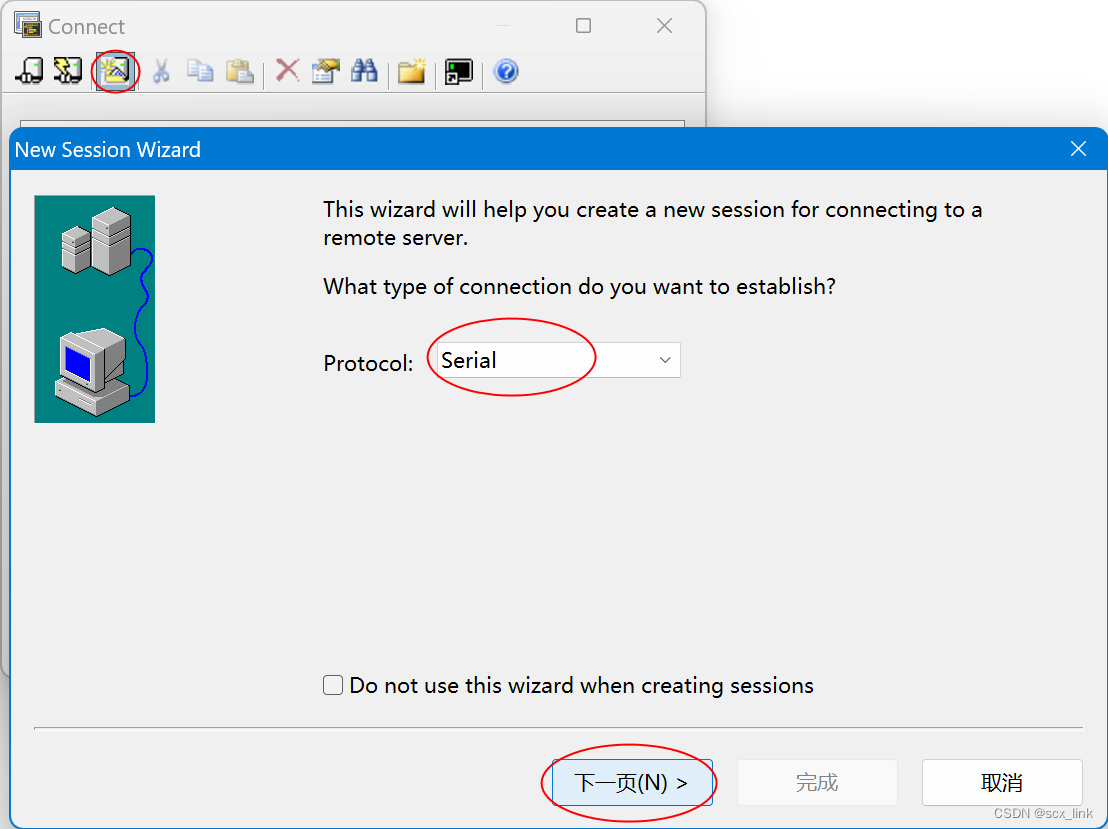Click the red X Delete icon
The image size is (1108, 829).
pos(287,71)
